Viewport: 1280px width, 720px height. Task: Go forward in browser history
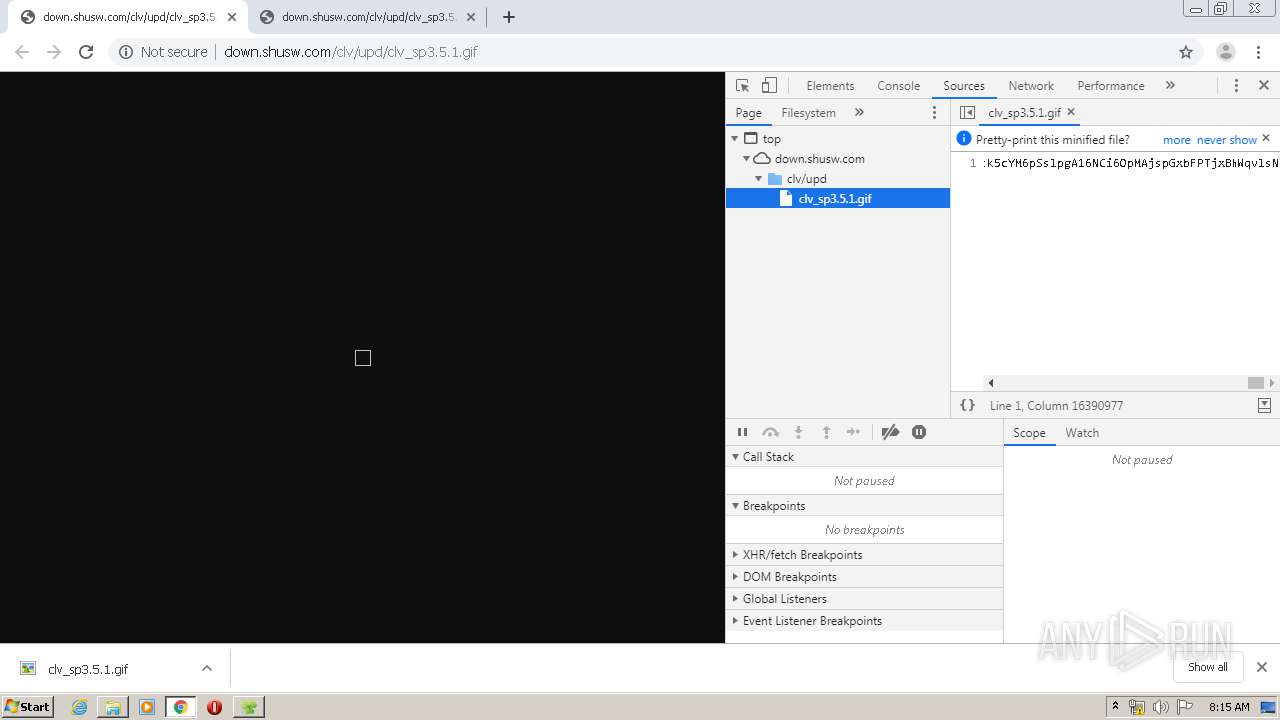pos(54,52)
